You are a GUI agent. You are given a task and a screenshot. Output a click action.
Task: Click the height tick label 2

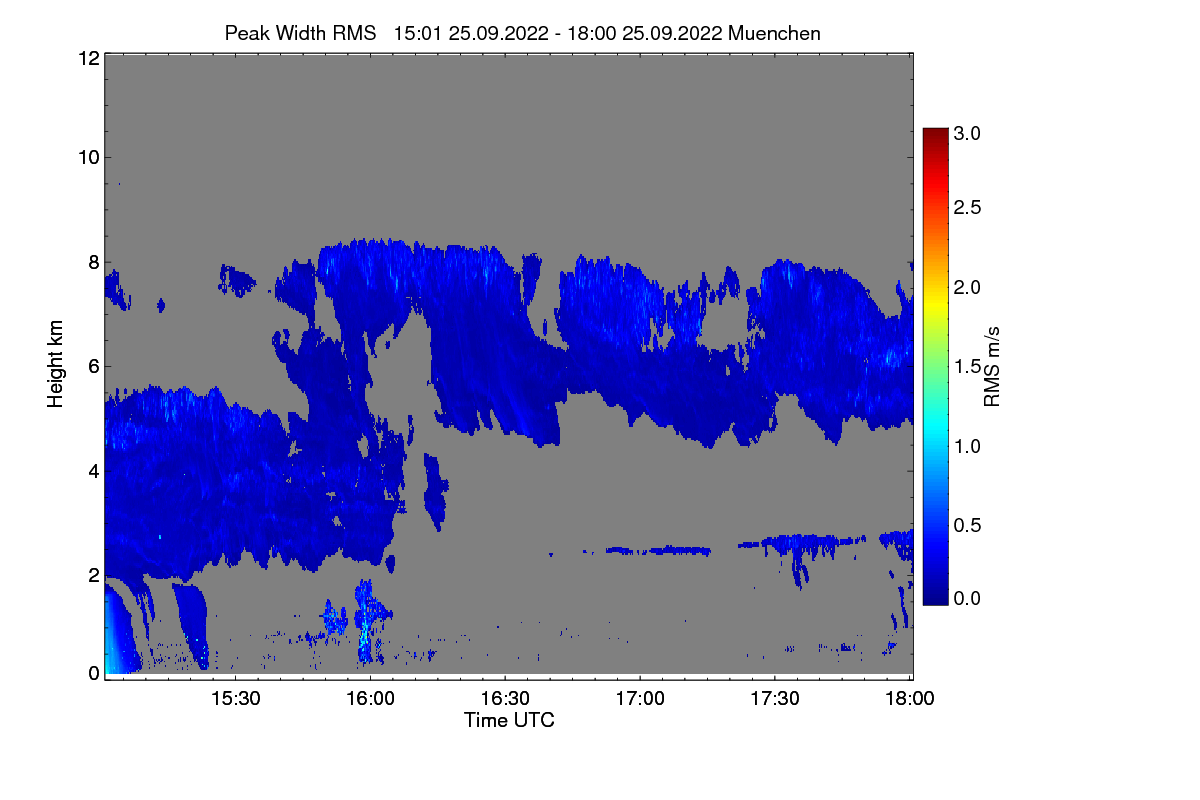click(92, 574)
